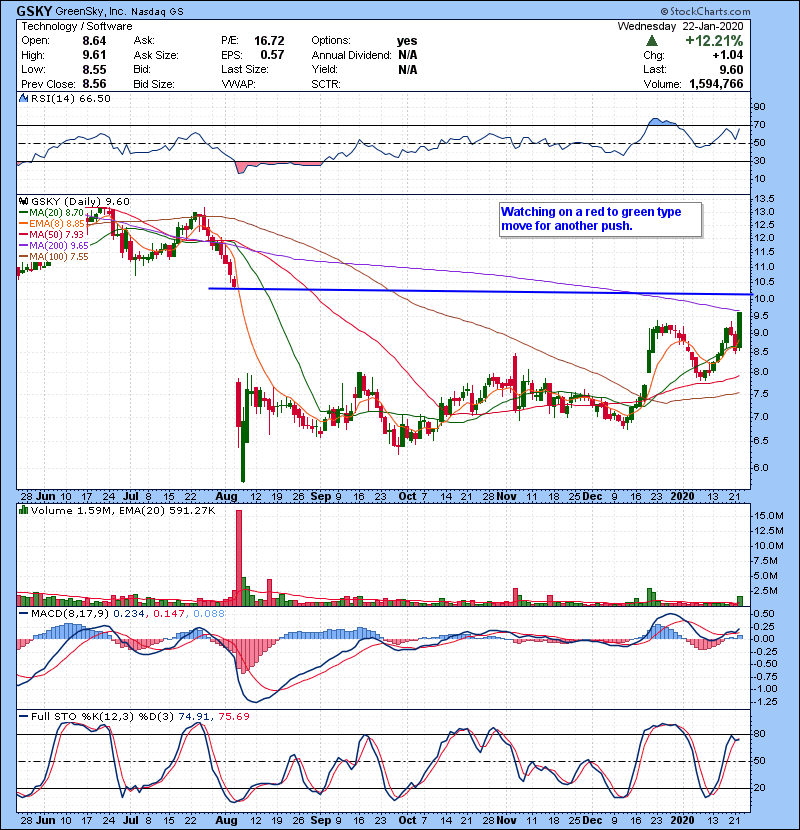Click the Volume 1.59M, EMA(20) 591.27K label
This screenshot has height=830, width=800.
click(123, 511)
